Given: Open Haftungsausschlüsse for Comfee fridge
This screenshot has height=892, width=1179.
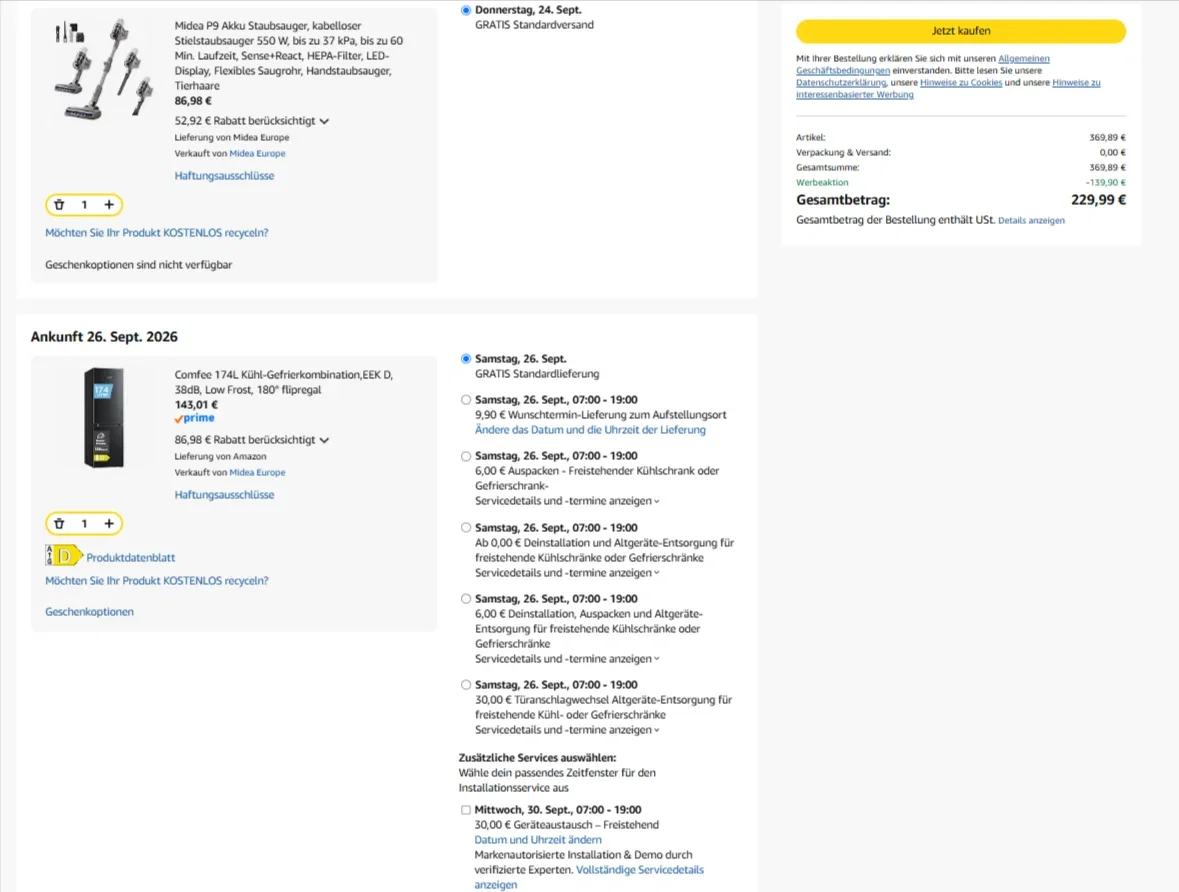Looking at the screenshot, I should (x=224, y=495).
